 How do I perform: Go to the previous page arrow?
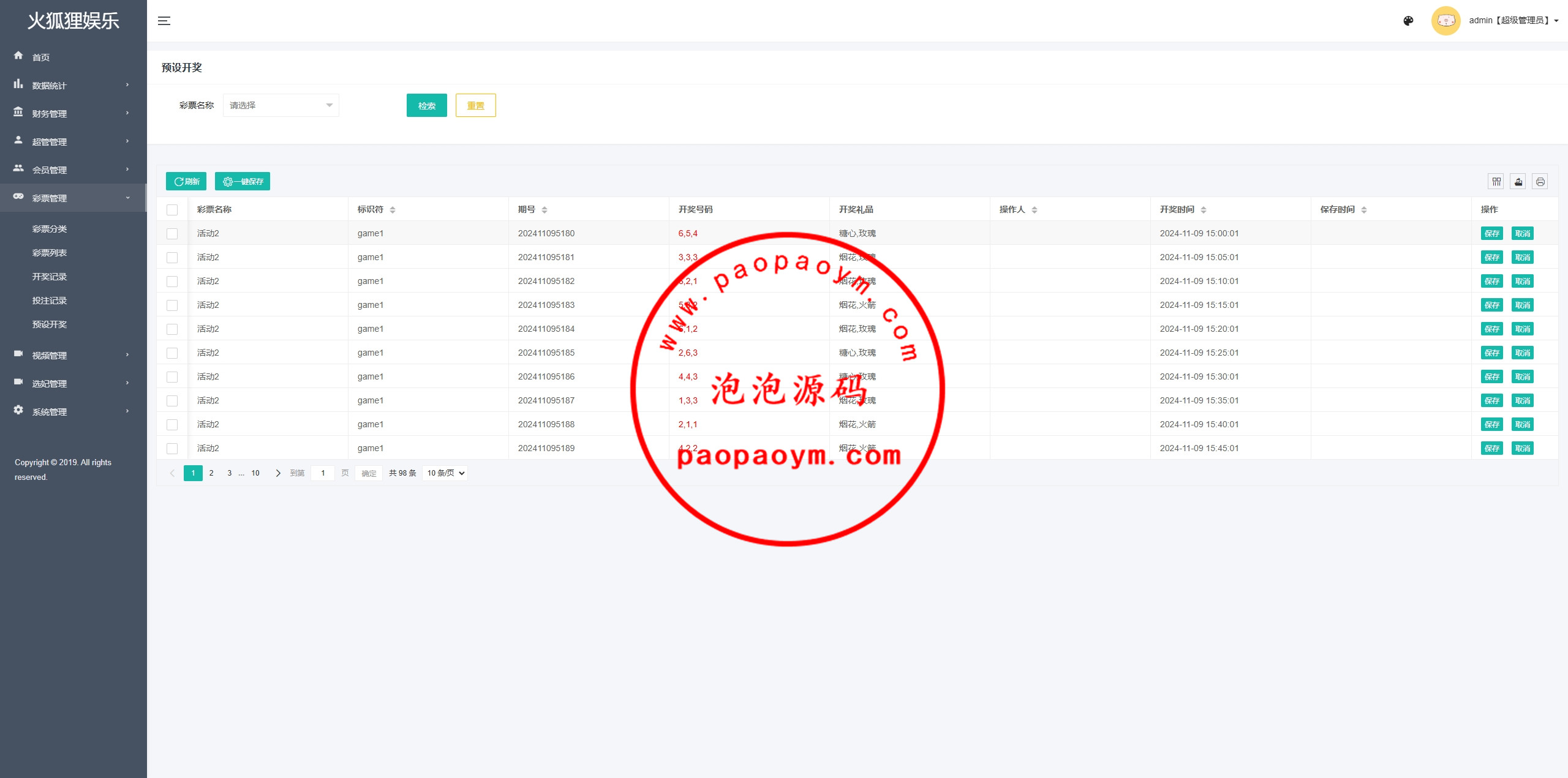point(172,473)
